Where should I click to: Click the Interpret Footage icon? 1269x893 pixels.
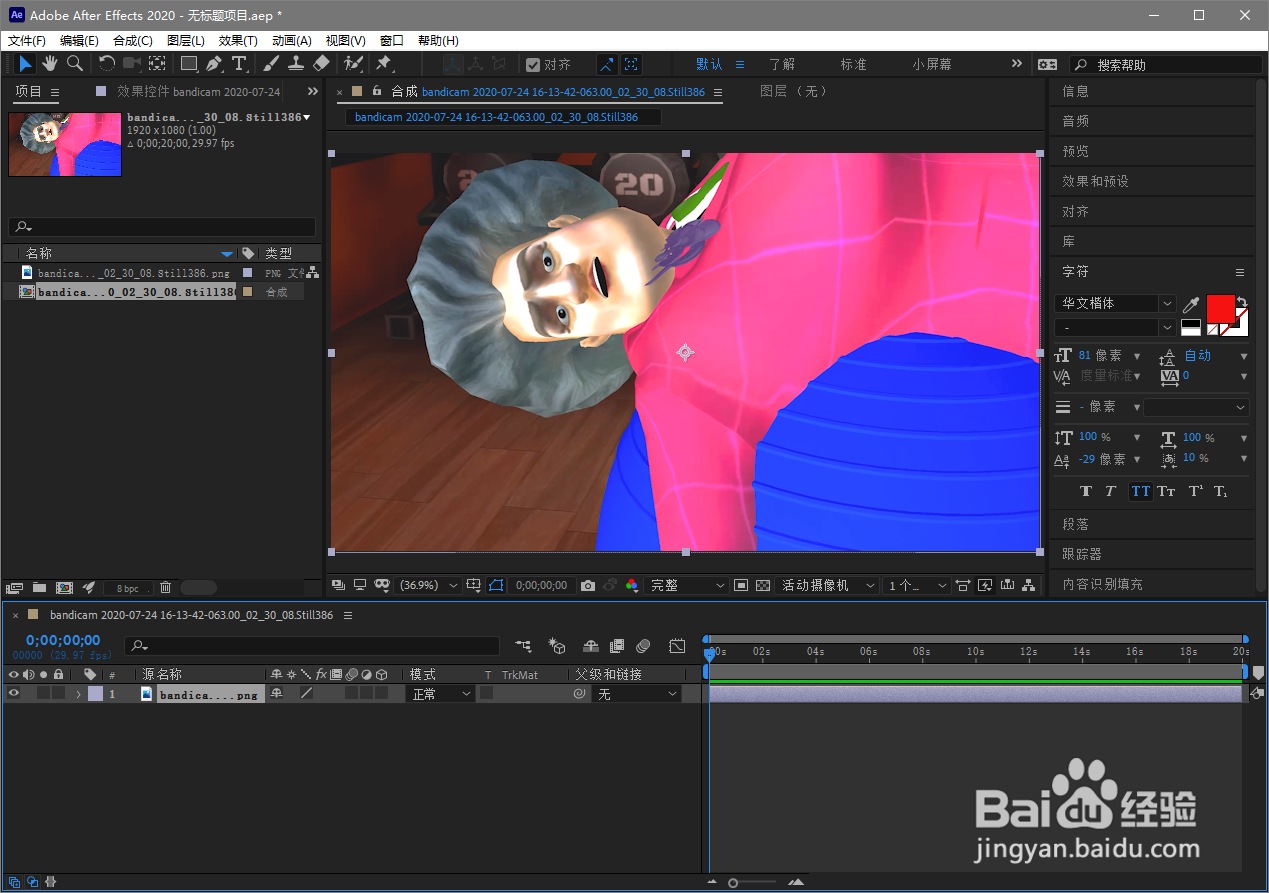tap(14, 588)
